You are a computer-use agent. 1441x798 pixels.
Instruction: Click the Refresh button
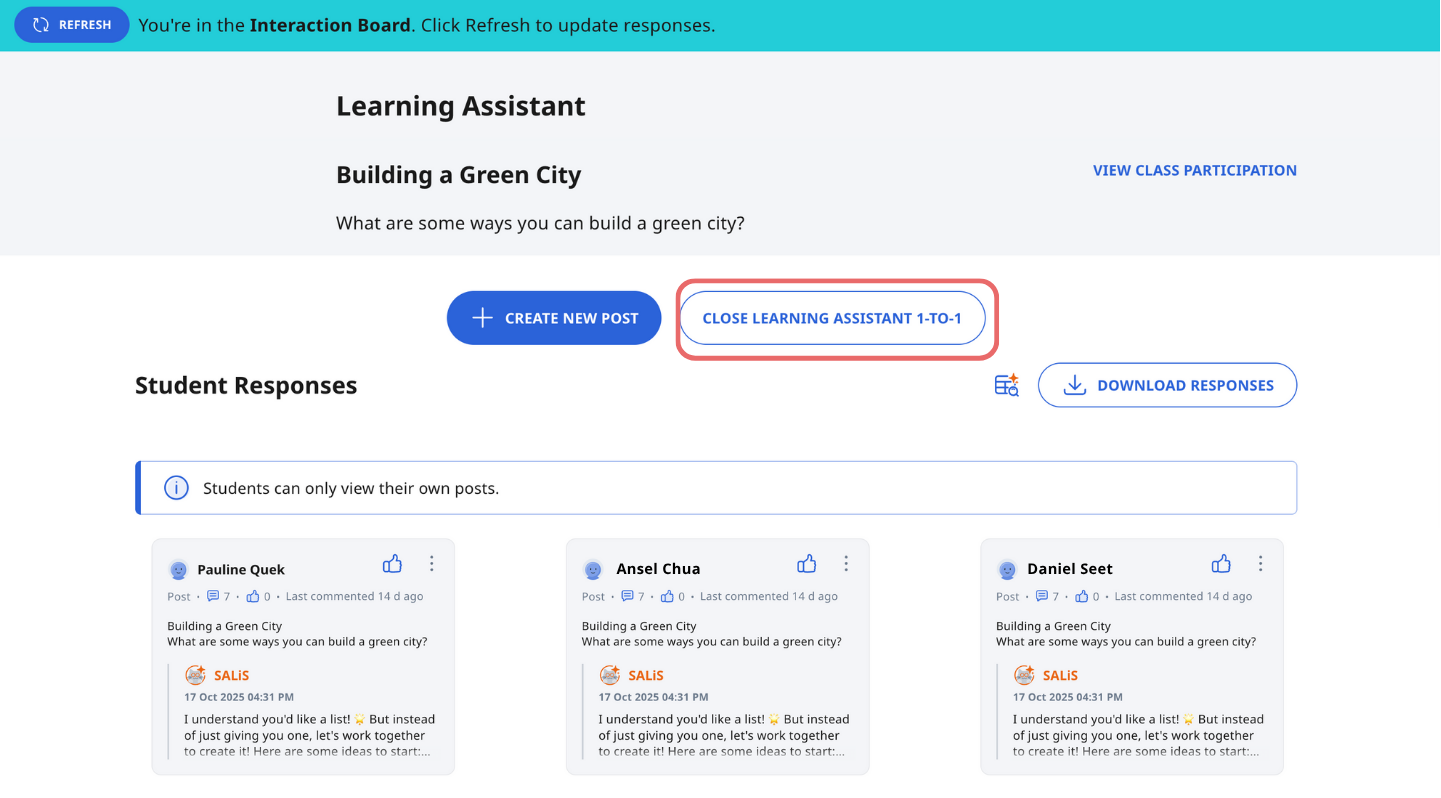pos(72,25)
